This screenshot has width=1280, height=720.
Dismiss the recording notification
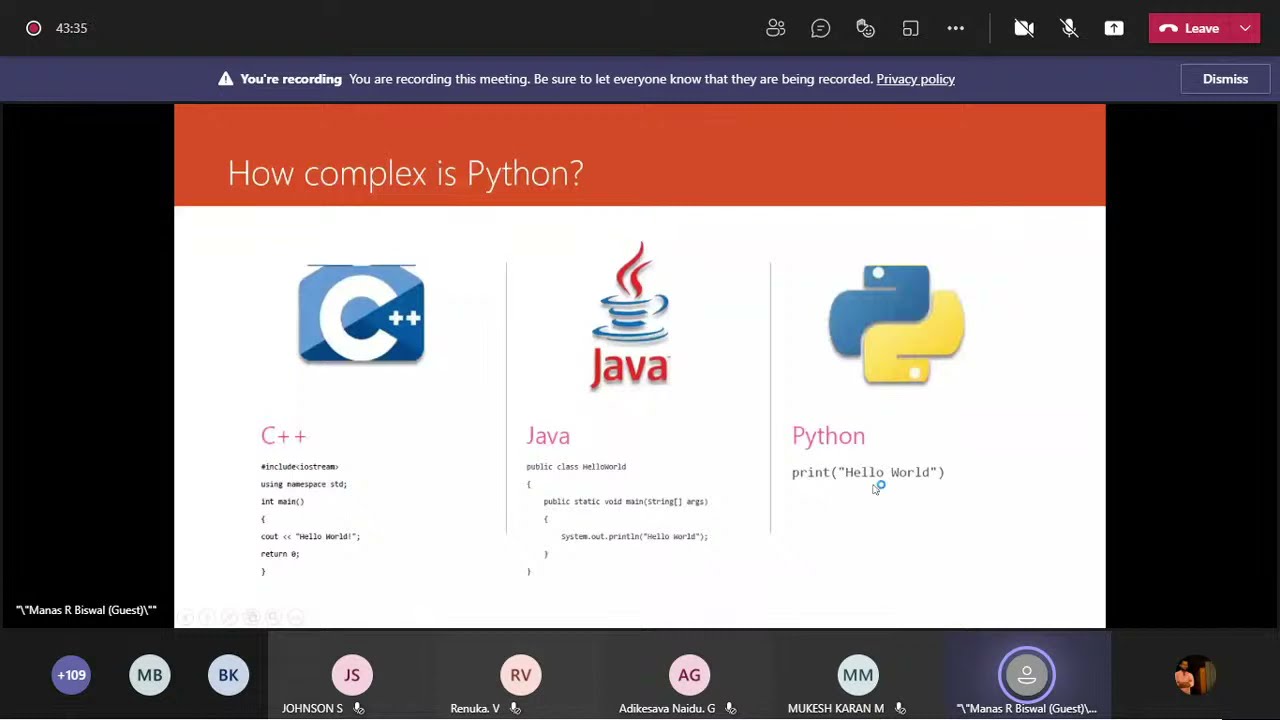[x=1225, y=79]
